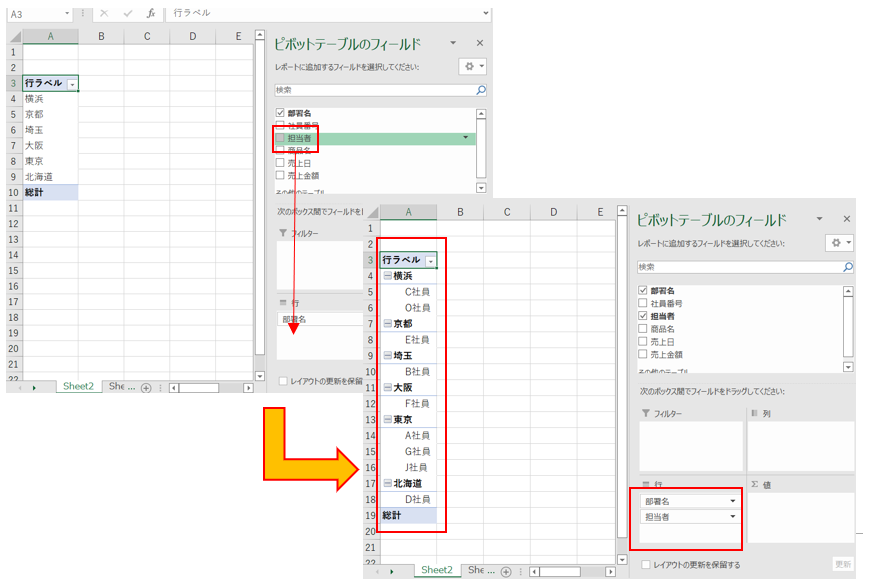The image size is (869, 584).
Task: Check the unchecked 担当者 box highlighted in green
Action: pos(280,138)
